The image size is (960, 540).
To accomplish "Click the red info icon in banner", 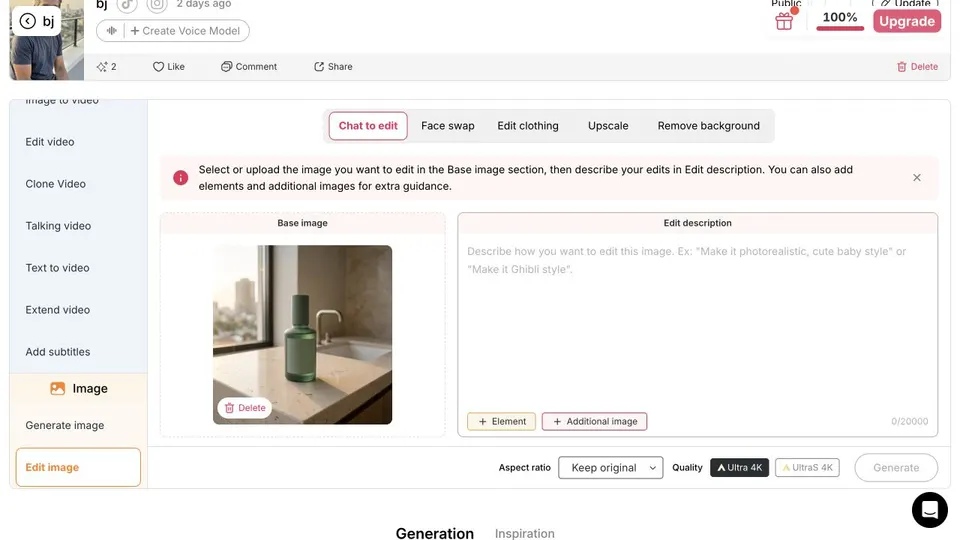I will tap(181, 178).
